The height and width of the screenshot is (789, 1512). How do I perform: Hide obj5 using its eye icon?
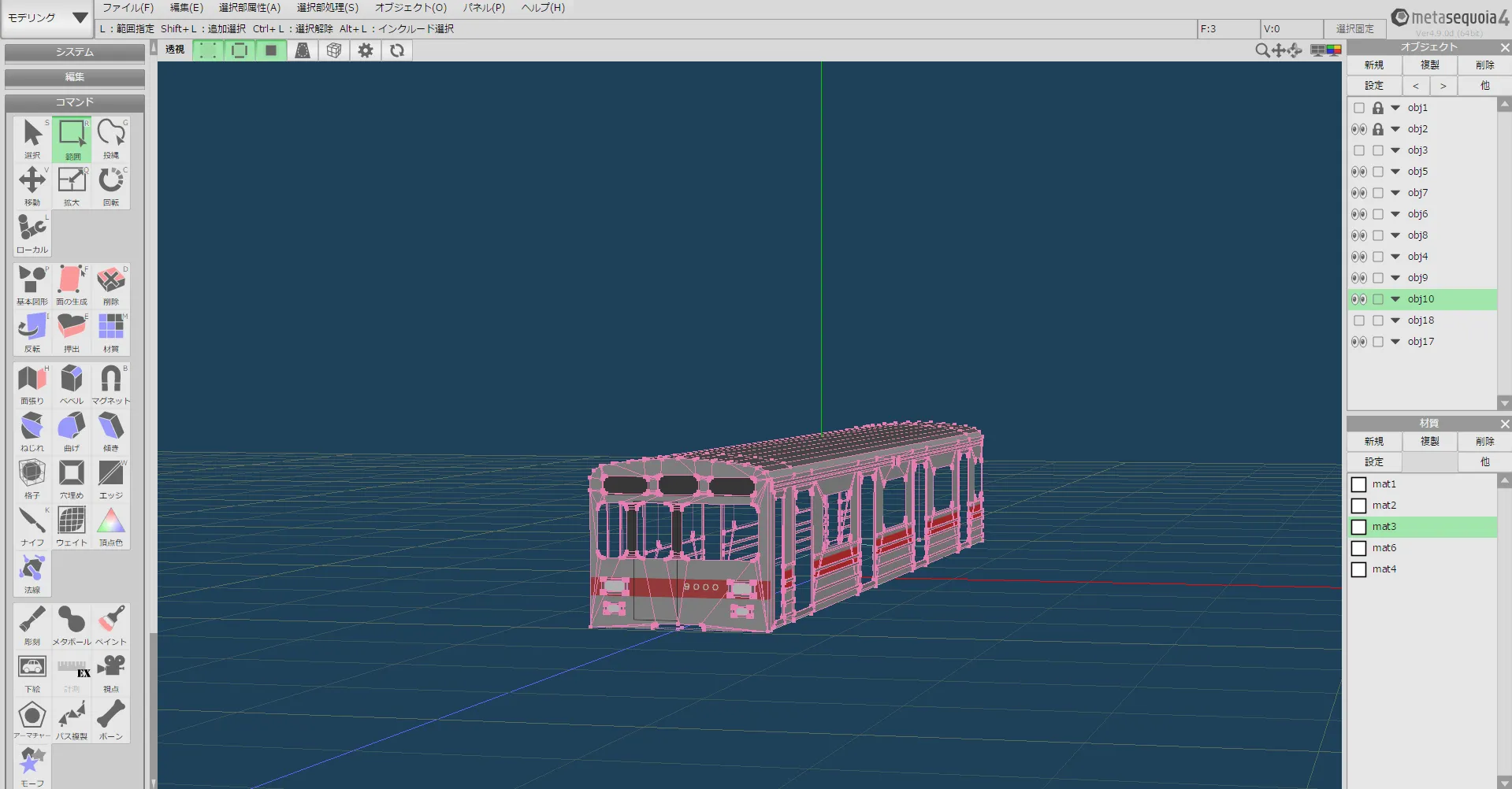point(1359,172)
